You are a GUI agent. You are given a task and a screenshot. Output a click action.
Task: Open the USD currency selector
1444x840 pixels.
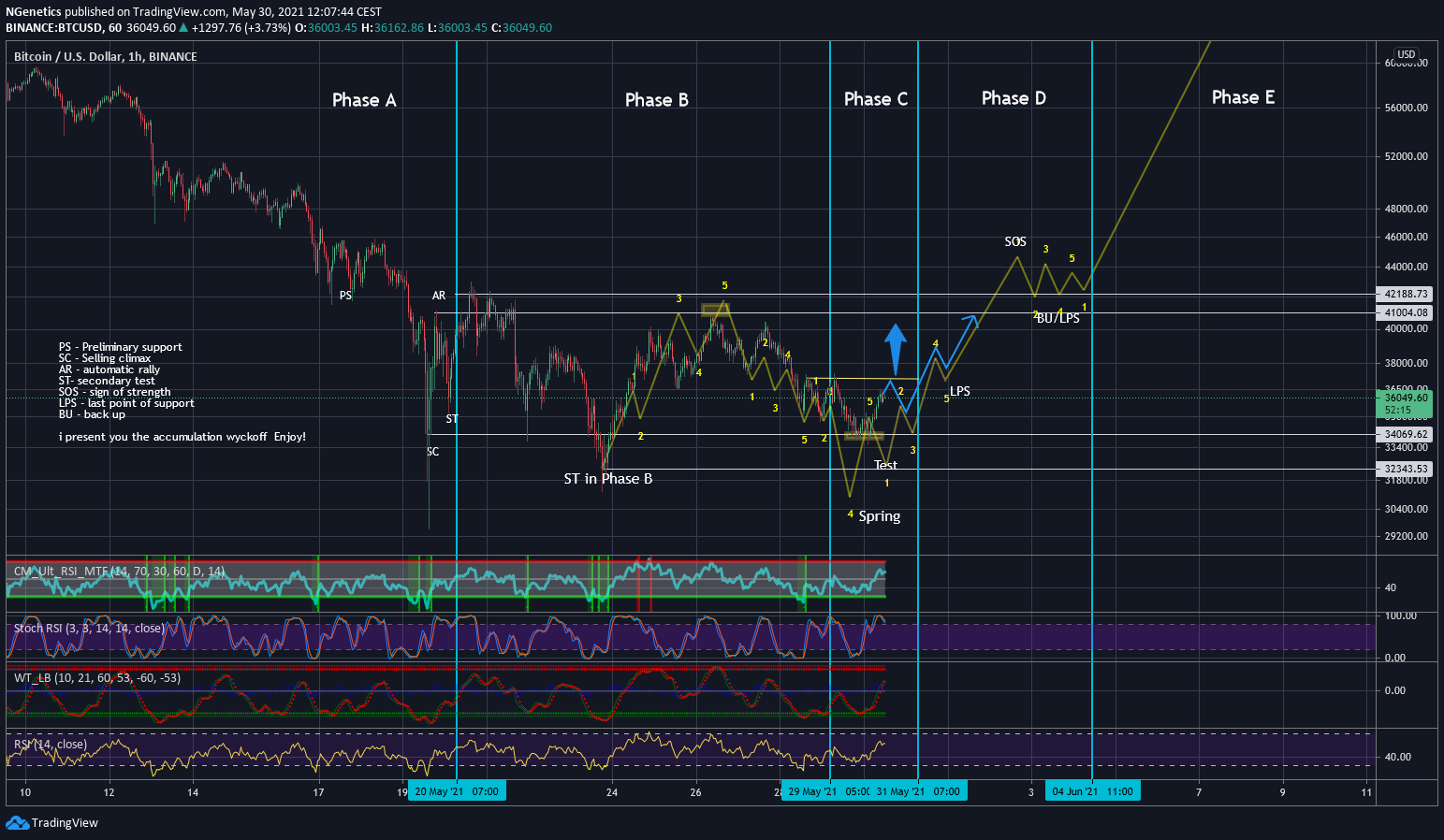click(x=1406, y=54)
